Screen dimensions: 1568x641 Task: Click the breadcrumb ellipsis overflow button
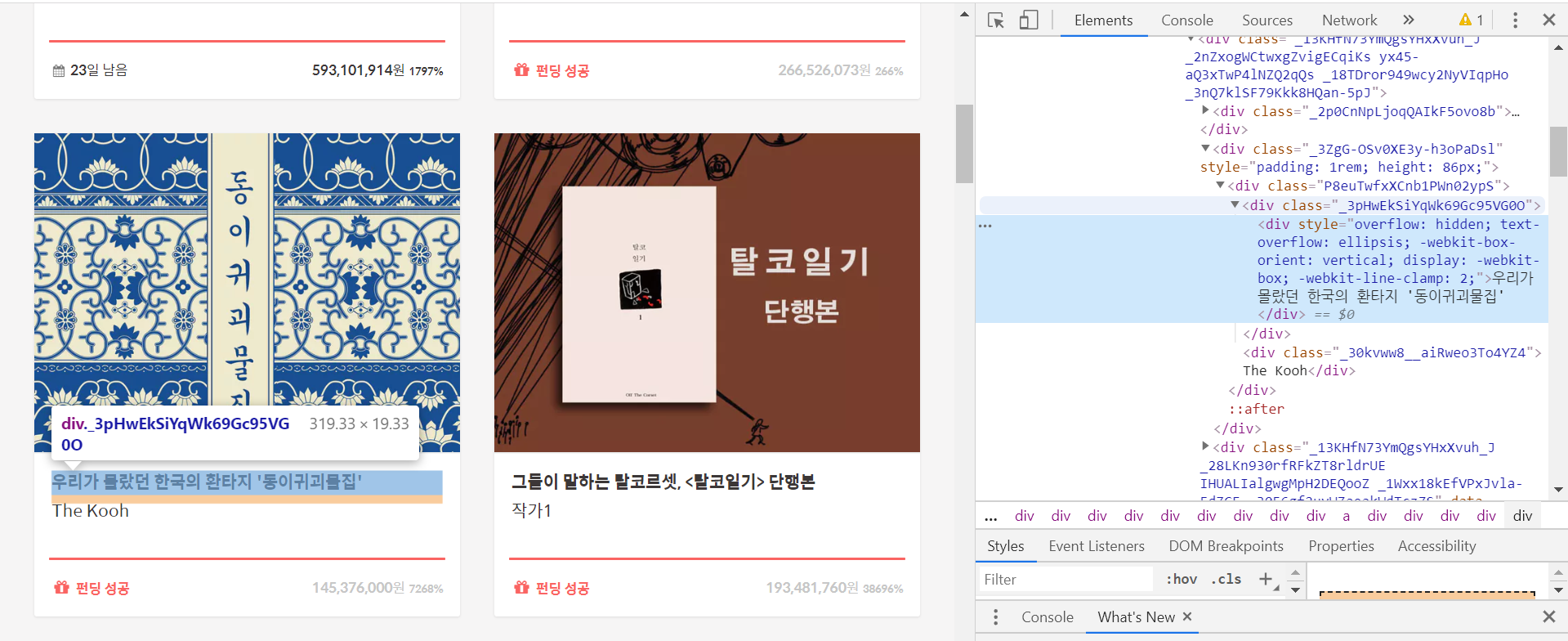[x=990, y=517]
